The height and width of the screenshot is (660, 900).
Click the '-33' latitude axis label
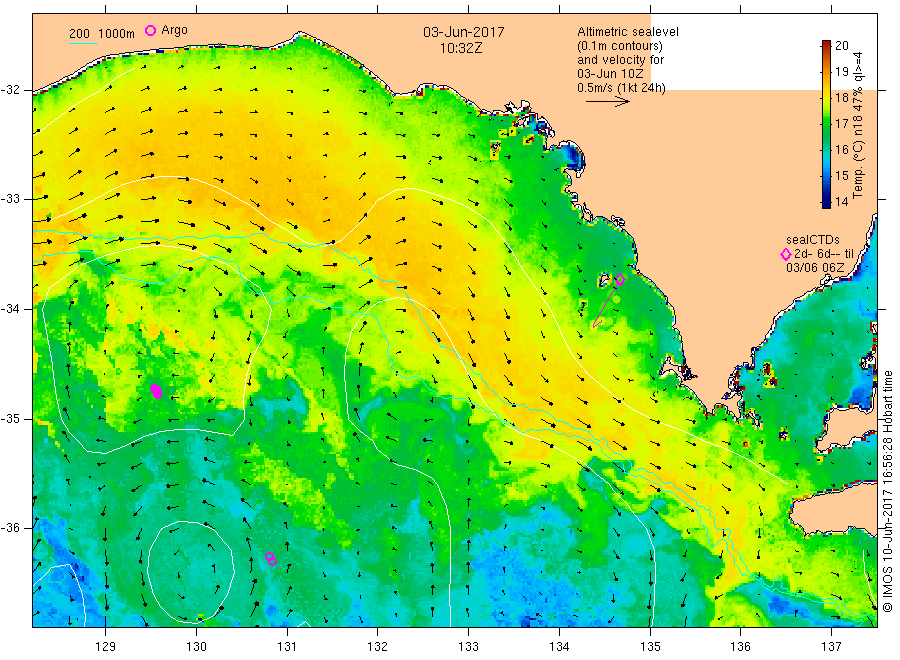10,199
